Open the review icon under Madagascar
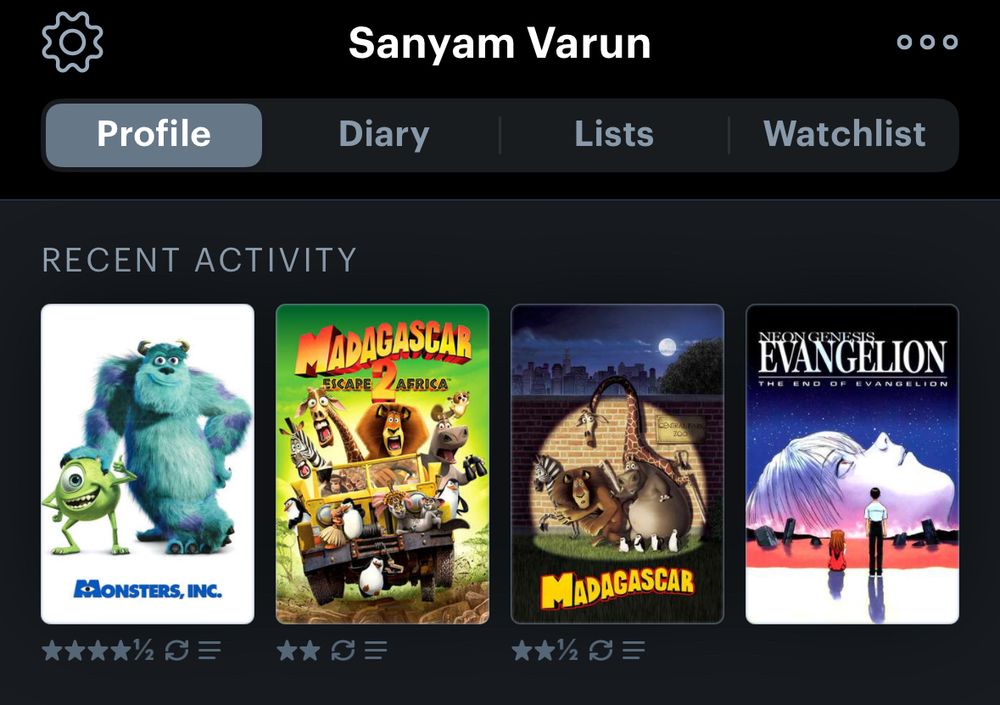The image size is (1000, 705). [x=633, y=651]
